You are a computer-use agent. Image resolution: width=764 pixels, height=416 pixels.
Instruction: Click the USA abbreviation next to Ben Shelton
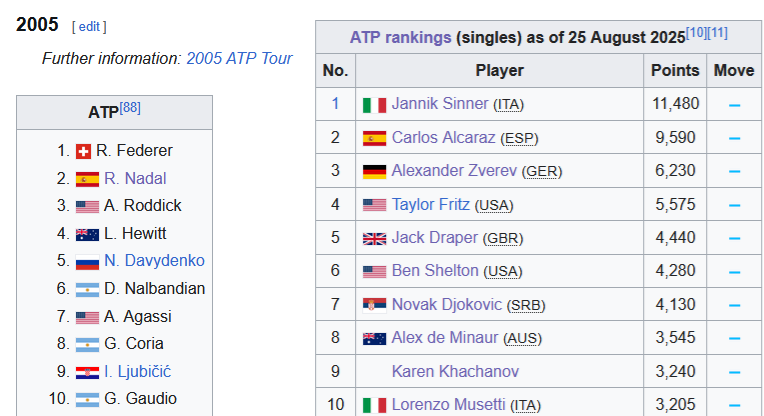pyautogui.click(x=503, y=271)
